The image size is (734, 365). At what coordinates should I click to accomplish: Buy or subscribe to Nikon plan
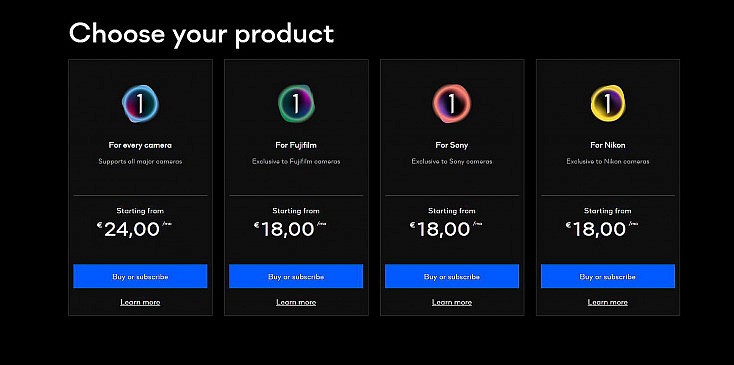pyautogui.click(x=608, y=276)
